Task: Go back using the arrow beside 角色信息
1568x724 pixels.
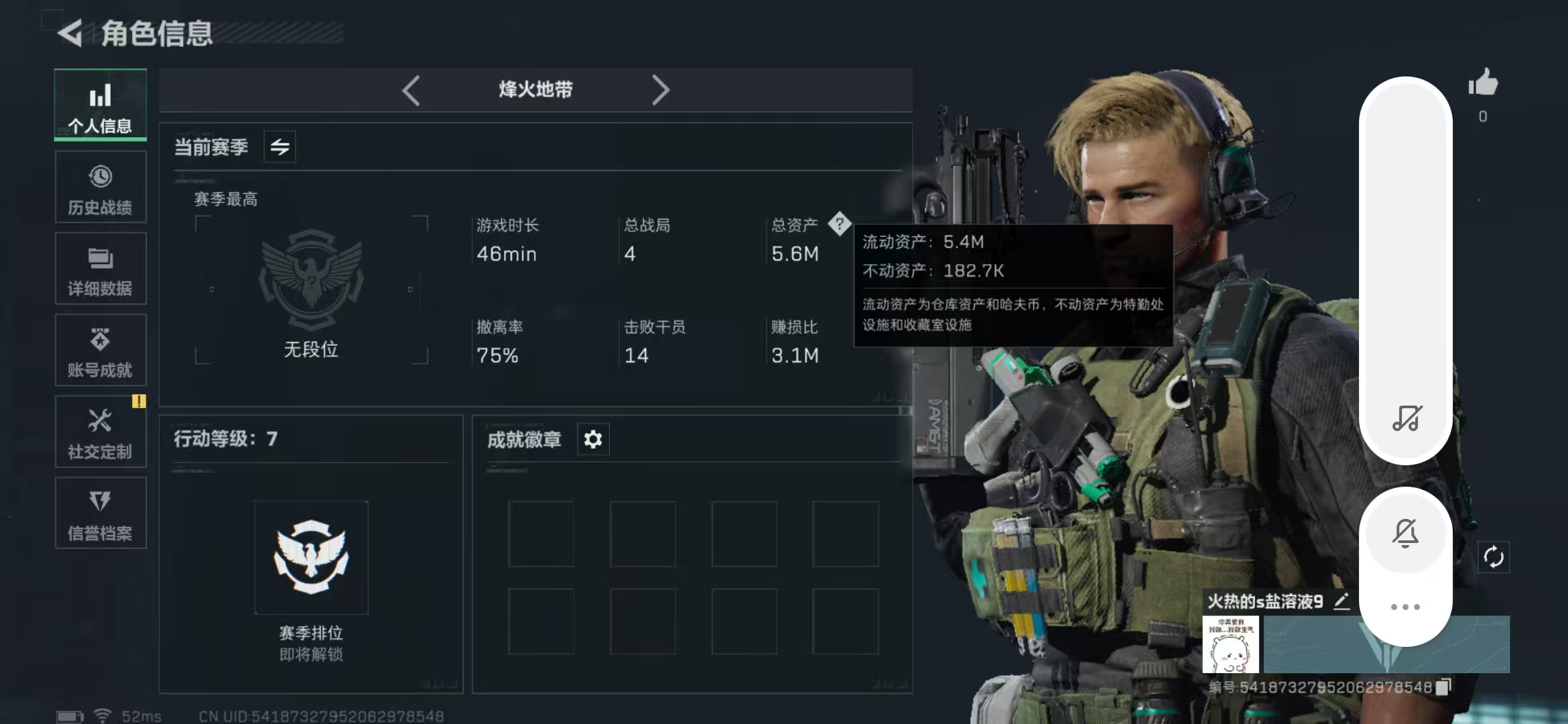Action: 69,33
